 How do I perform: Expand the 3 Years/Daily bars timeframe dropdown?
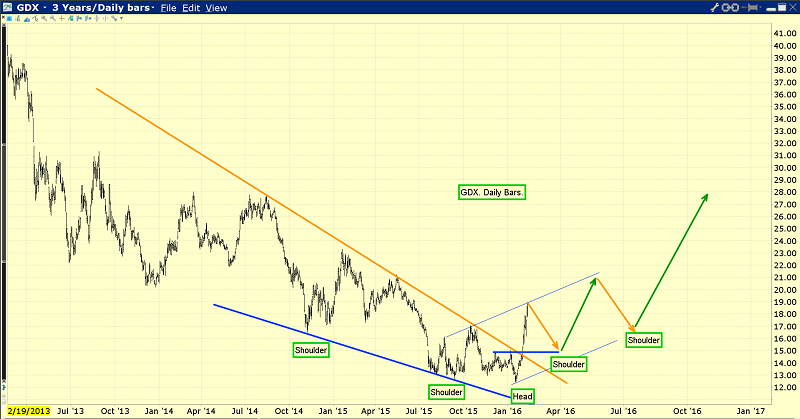pos(153,8)
